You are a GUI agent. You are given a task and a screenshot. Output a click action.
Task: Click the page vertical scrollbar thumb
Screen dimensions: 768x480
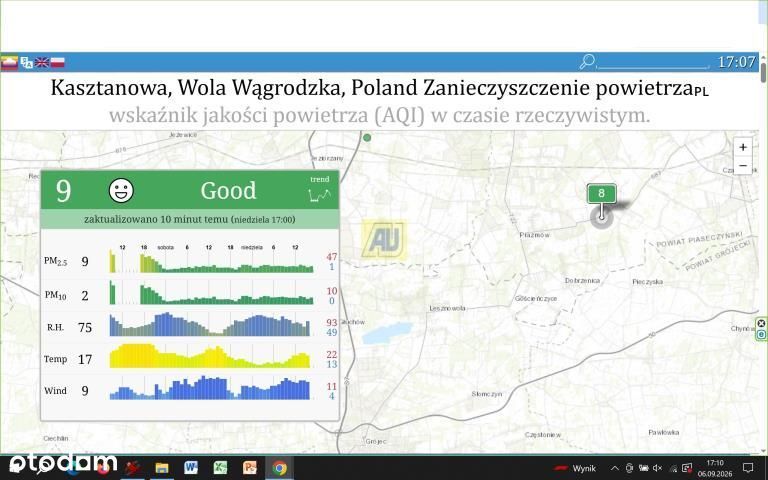click(764, 72)
